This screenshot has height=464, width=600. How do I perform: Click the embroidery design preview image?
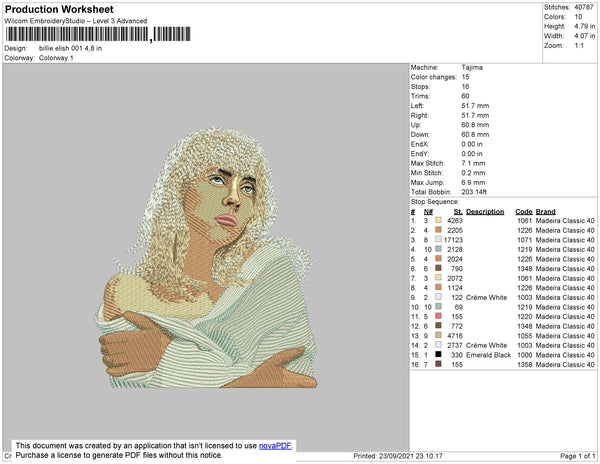coord(207,257)
